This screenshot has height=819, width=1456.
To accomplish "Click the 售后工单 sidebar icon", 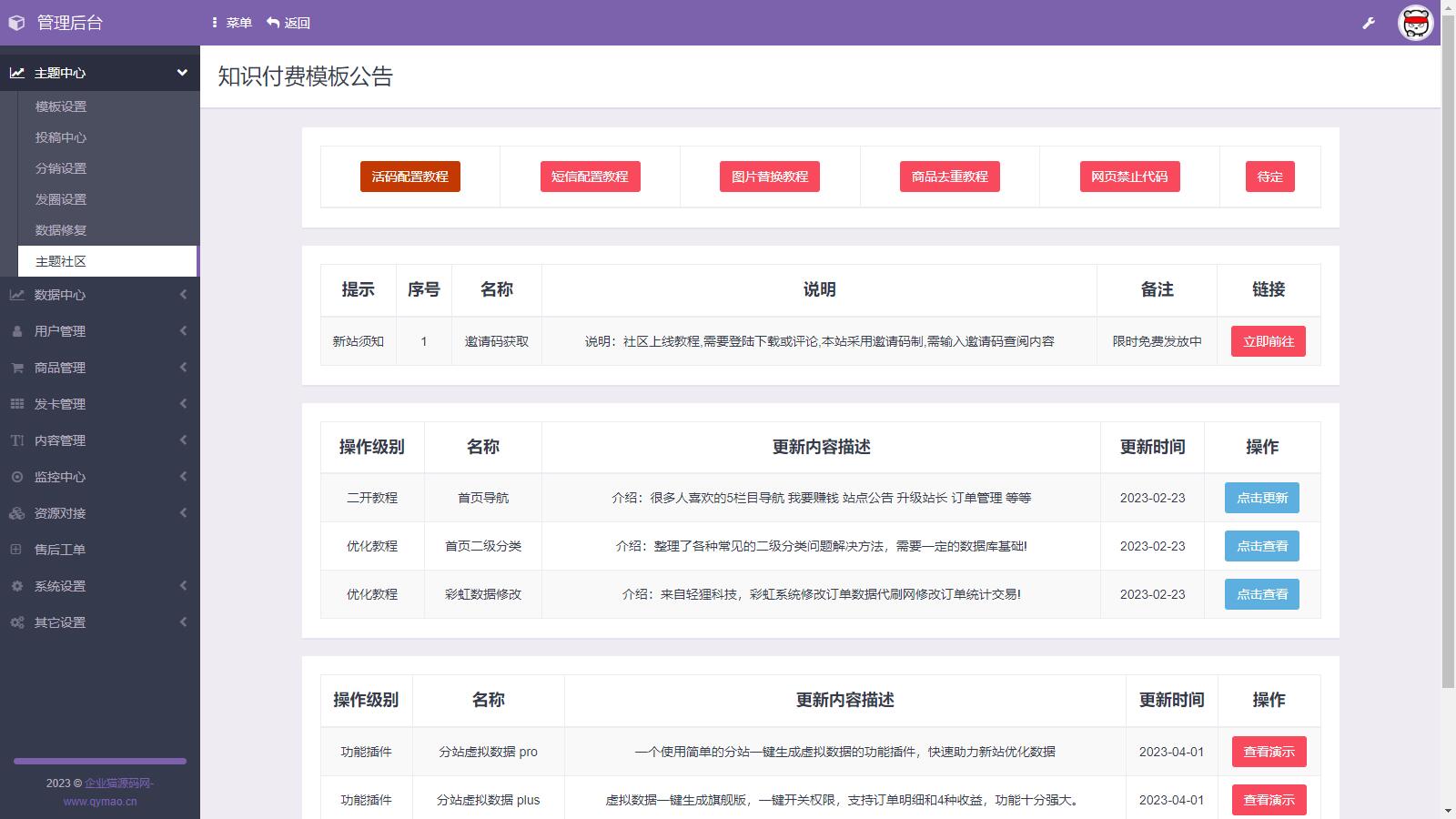I will point(16,550).
